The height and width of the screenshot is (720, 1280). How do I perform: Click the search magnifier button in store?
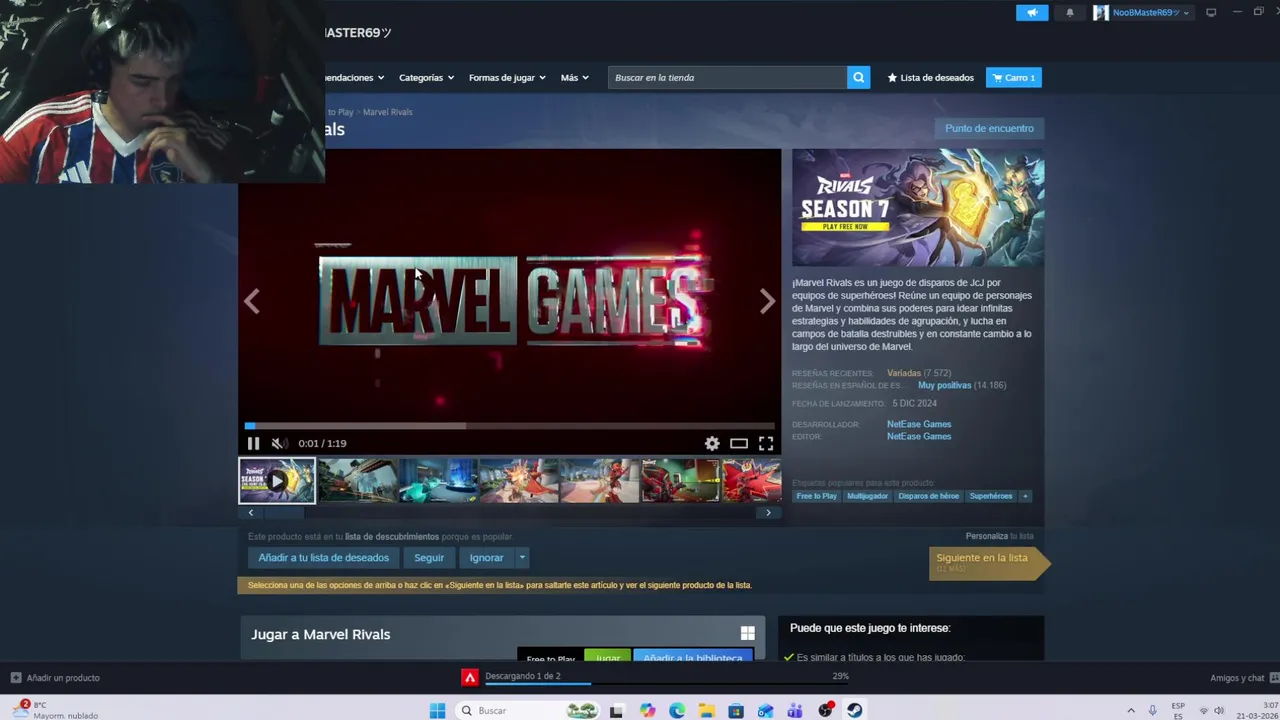858,77
